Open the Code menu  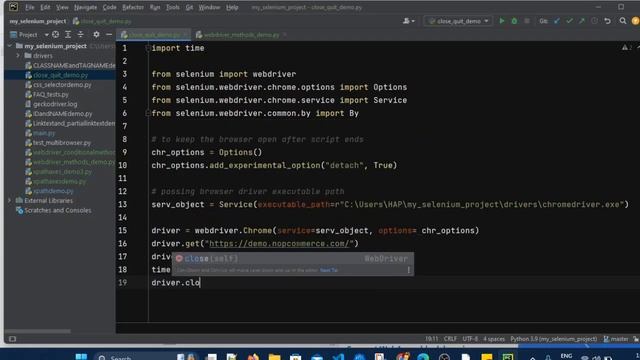click(109, 7)
